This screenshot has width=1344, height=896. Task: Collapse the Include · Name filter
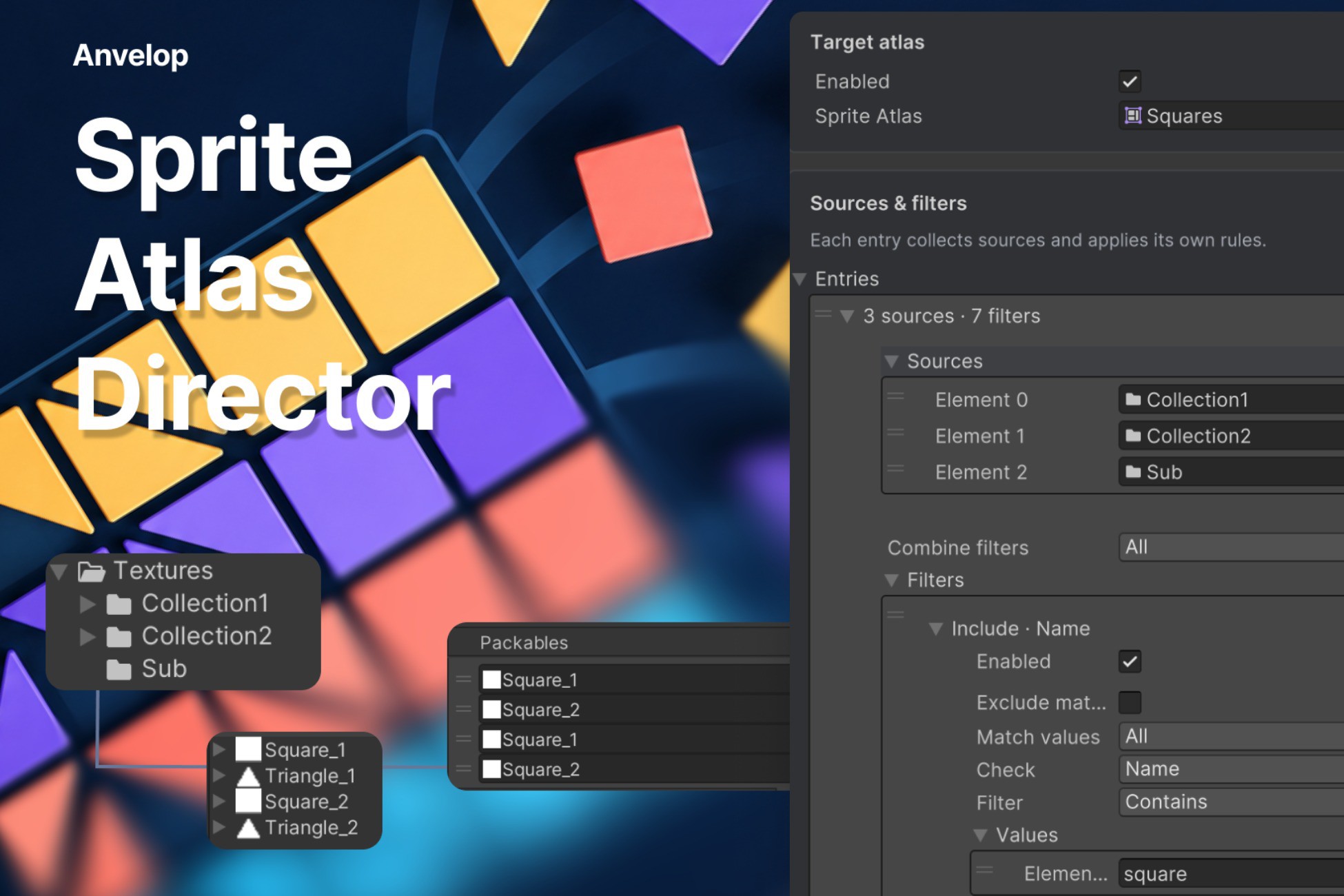(936, 629)
